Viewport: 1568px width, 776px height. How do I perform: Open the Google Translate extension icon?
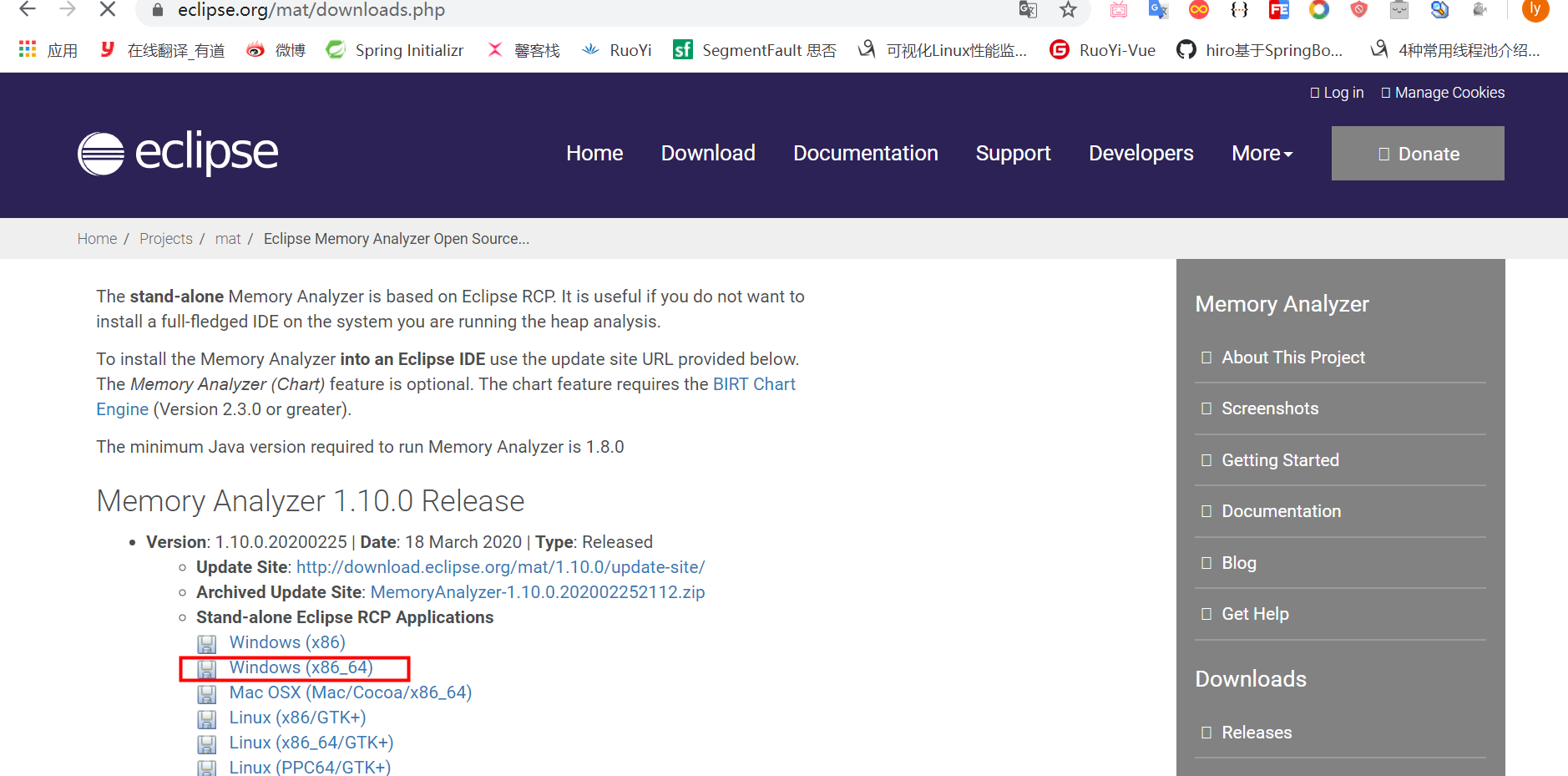coord(1158,10)
